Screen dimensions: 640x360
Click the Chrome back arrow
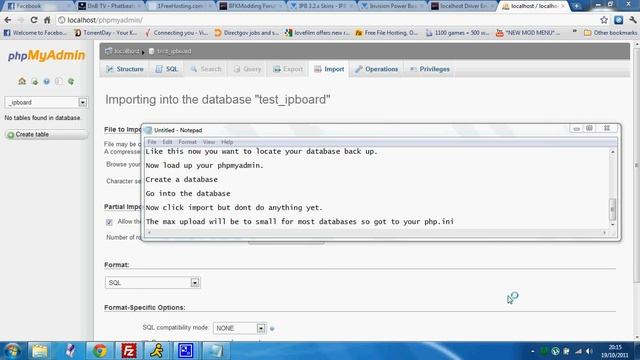(x=8, y=20)
